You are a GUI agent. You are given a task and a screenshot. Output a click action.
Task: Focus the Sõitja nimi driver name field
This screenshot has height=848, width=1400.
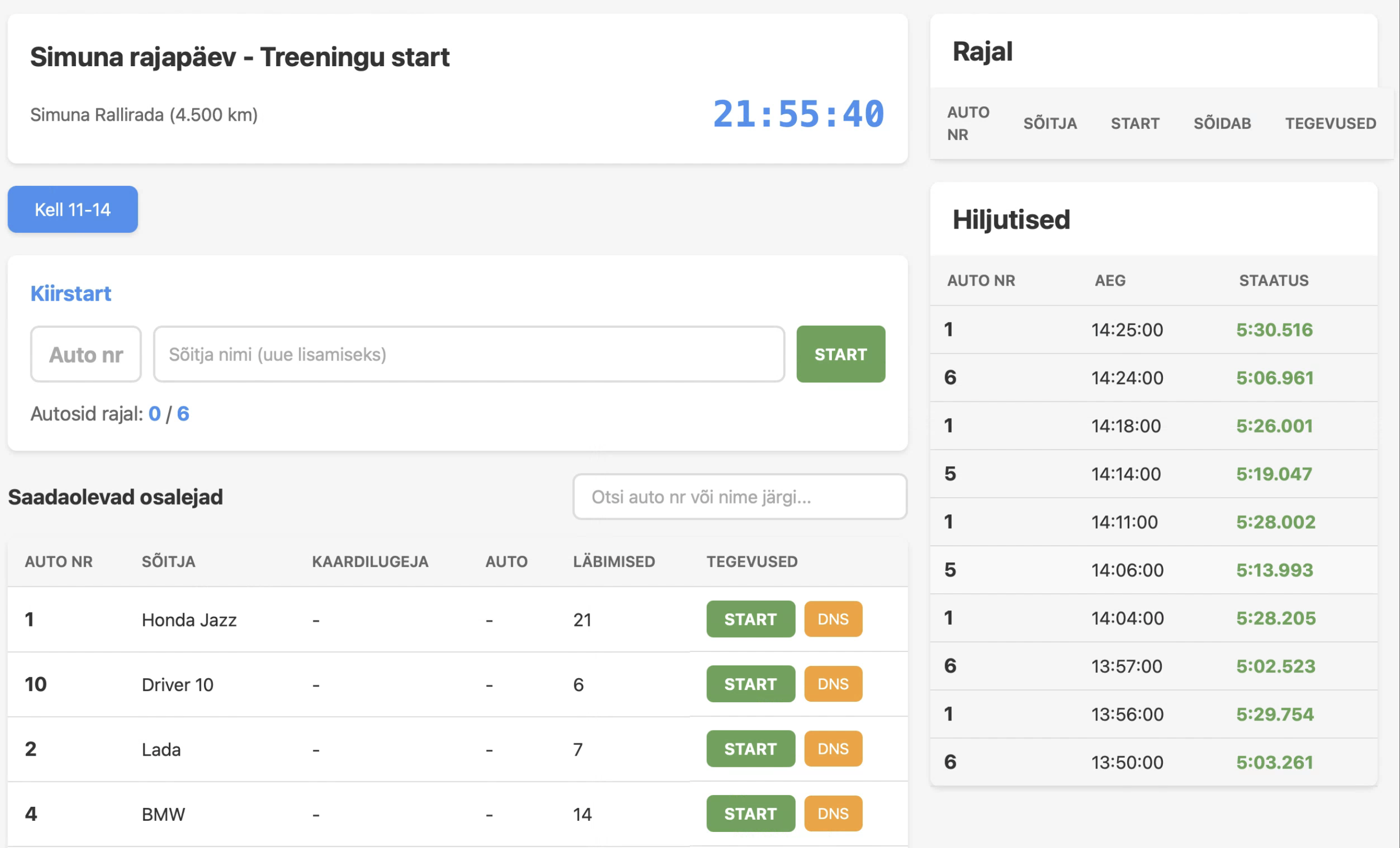[x=469, y=354]
